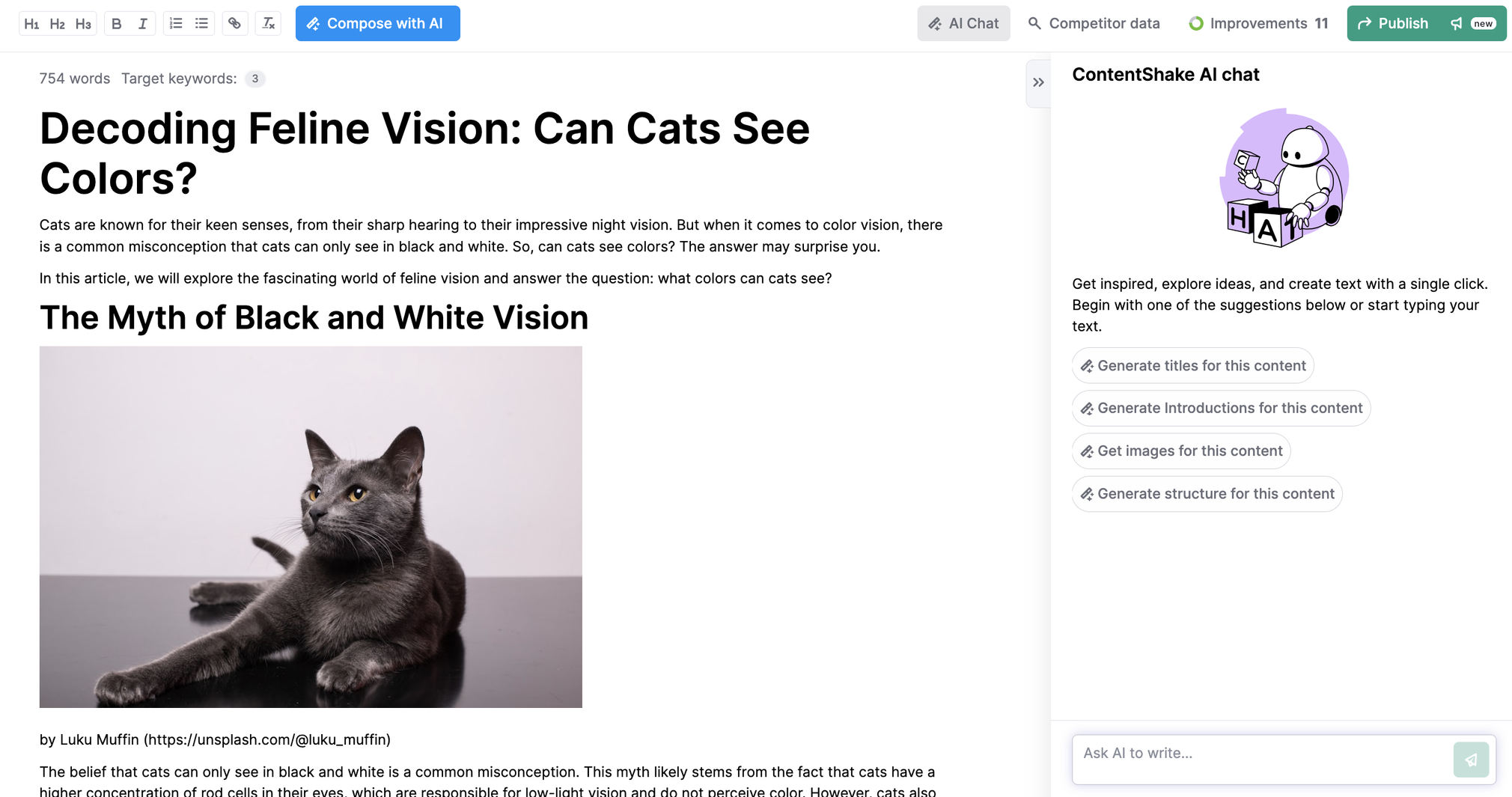1512x797 pixels.
Task: Collapse the ContentShake AI chat panel
Action: pos(1038,83)
